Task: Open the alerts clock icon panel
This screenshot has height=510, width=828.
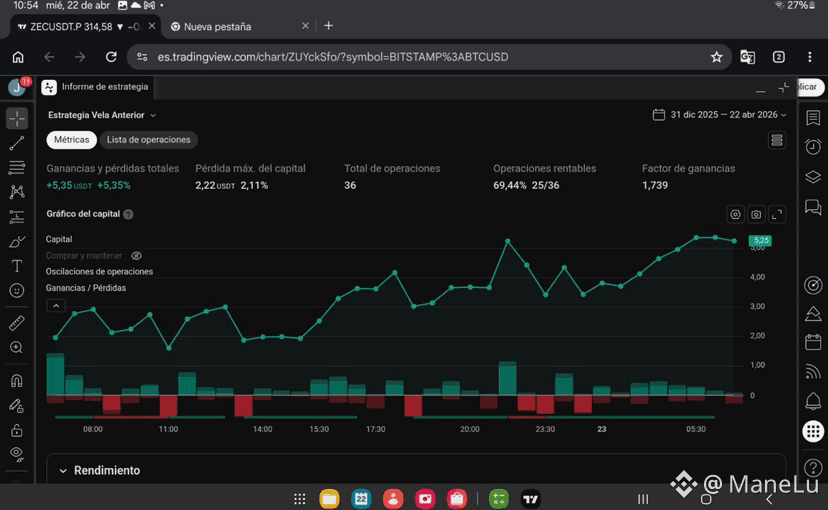Action: pyautogui.click(x=813, y=146)
